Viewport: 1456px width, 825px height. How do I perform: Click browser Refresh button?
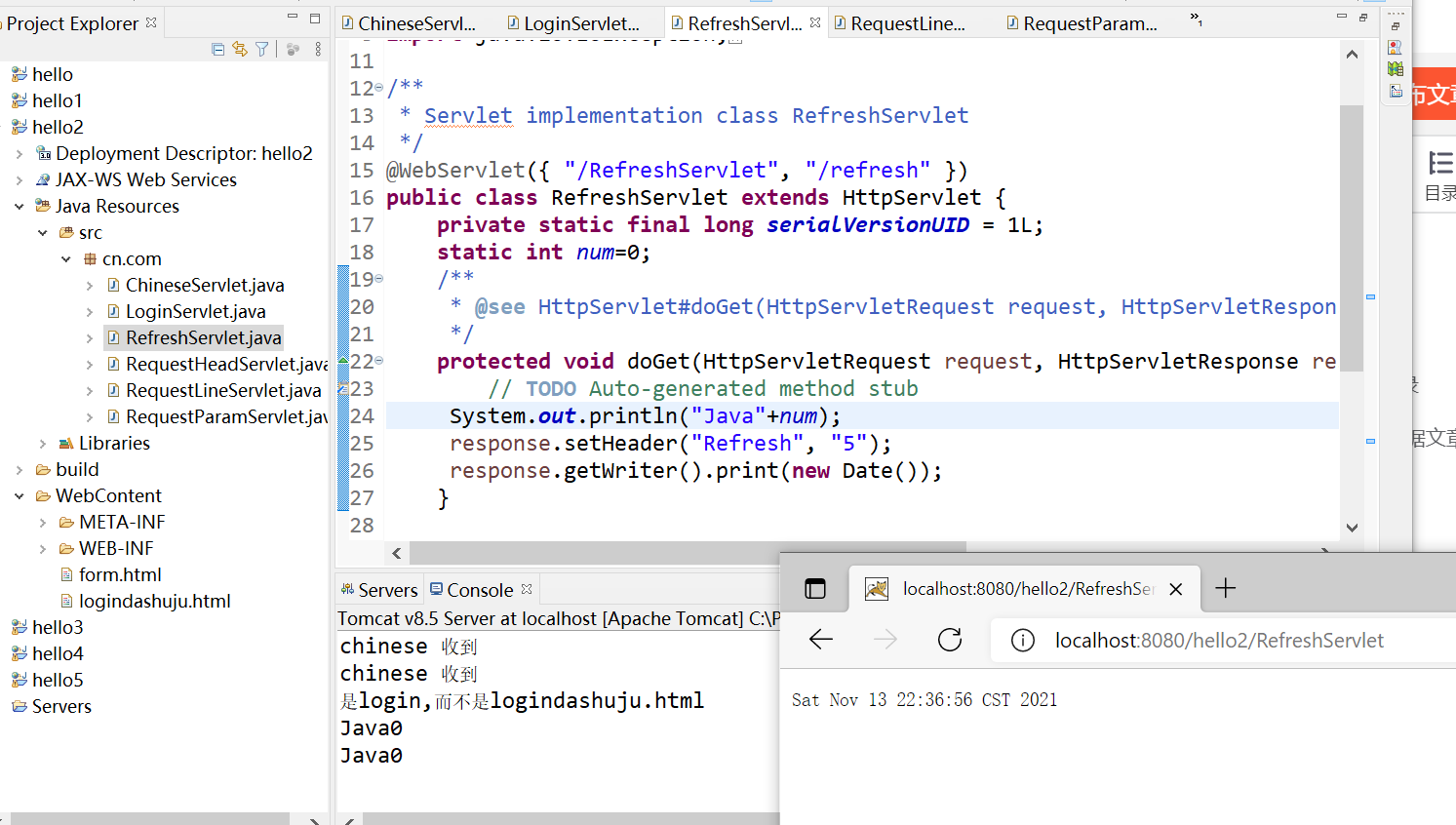point(950,640)
